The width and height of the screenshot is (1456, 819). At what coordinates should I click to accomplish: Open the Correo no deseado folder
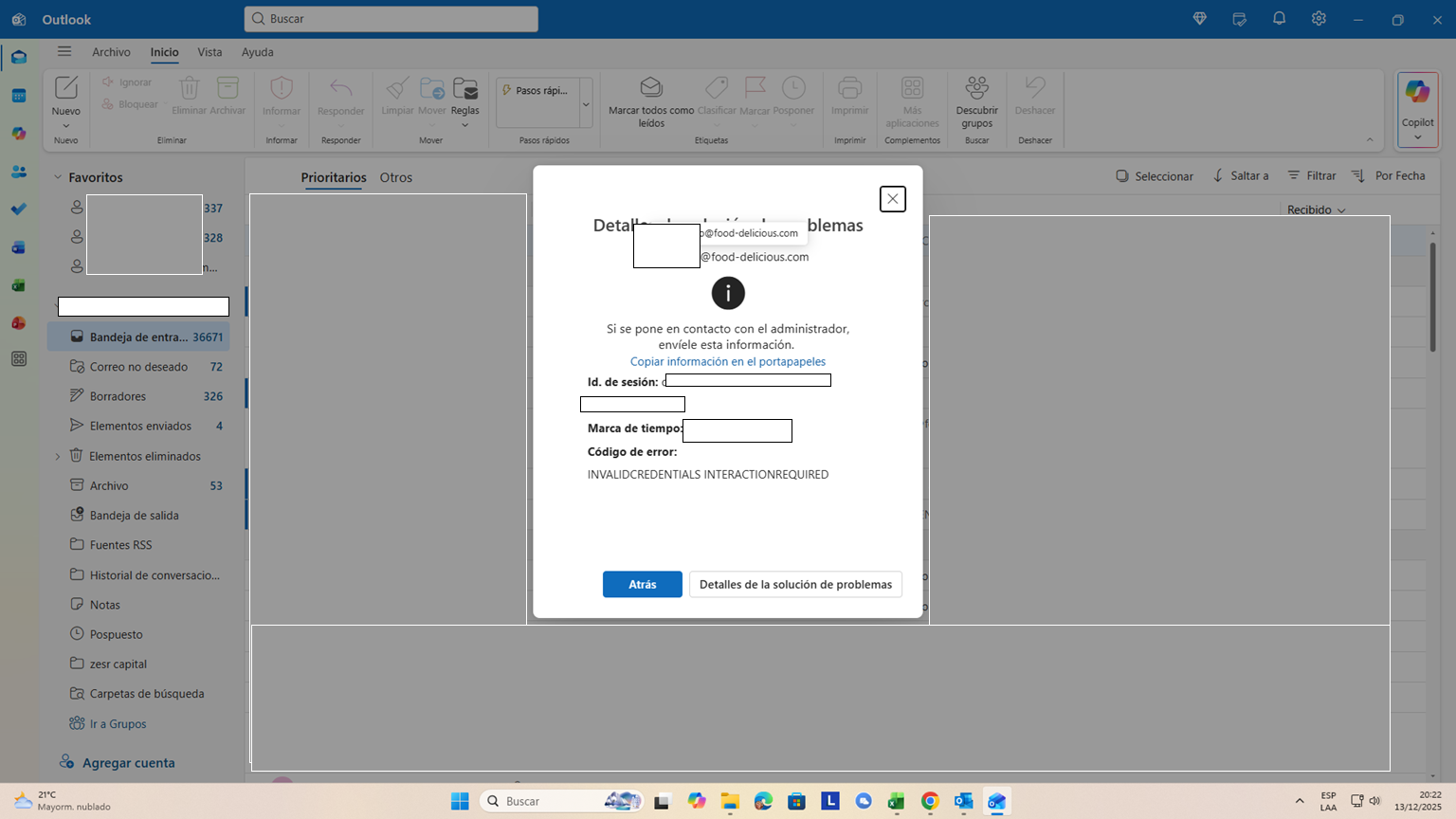click(x=138, y=367)
